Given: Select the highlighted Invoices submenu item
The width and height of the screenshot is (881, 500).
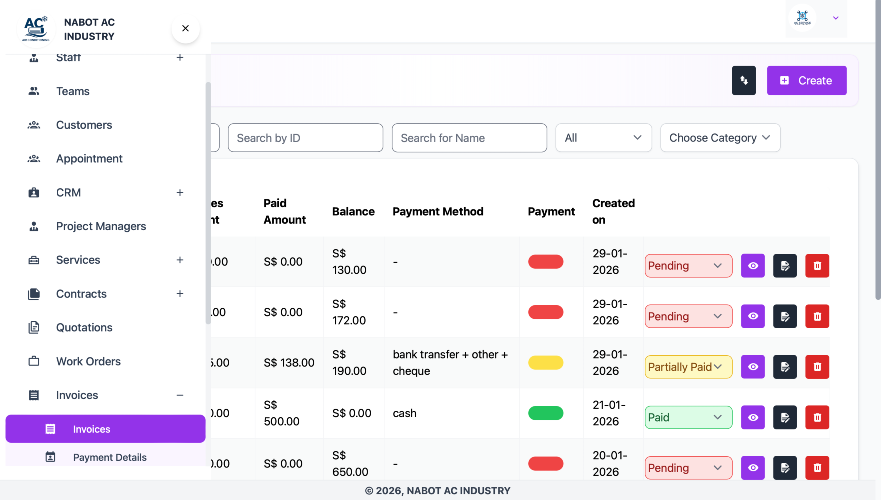Looking at the screenshot, I should coord(106,429).
